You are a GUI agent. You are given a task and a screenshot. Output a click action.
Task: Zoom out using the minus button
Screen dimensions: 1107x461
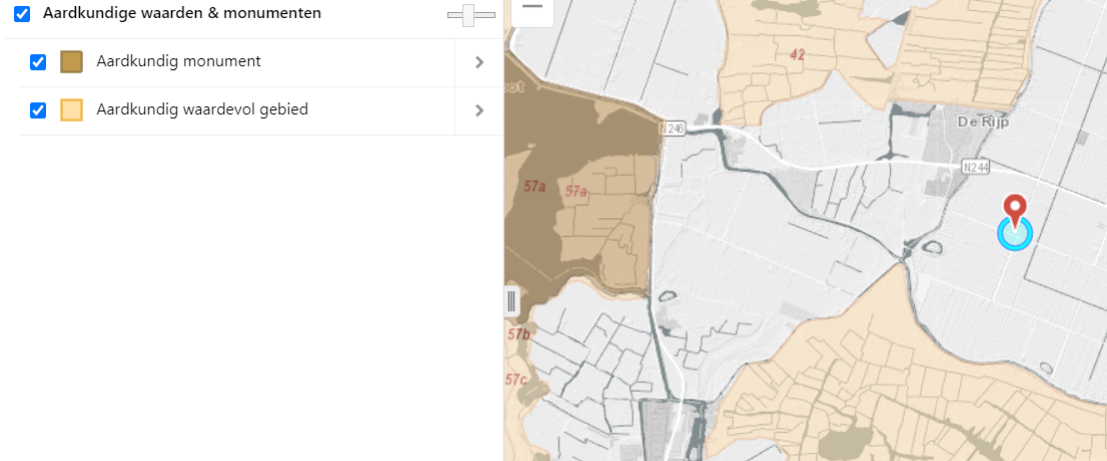pyautogui.click(x=532, y=8)
